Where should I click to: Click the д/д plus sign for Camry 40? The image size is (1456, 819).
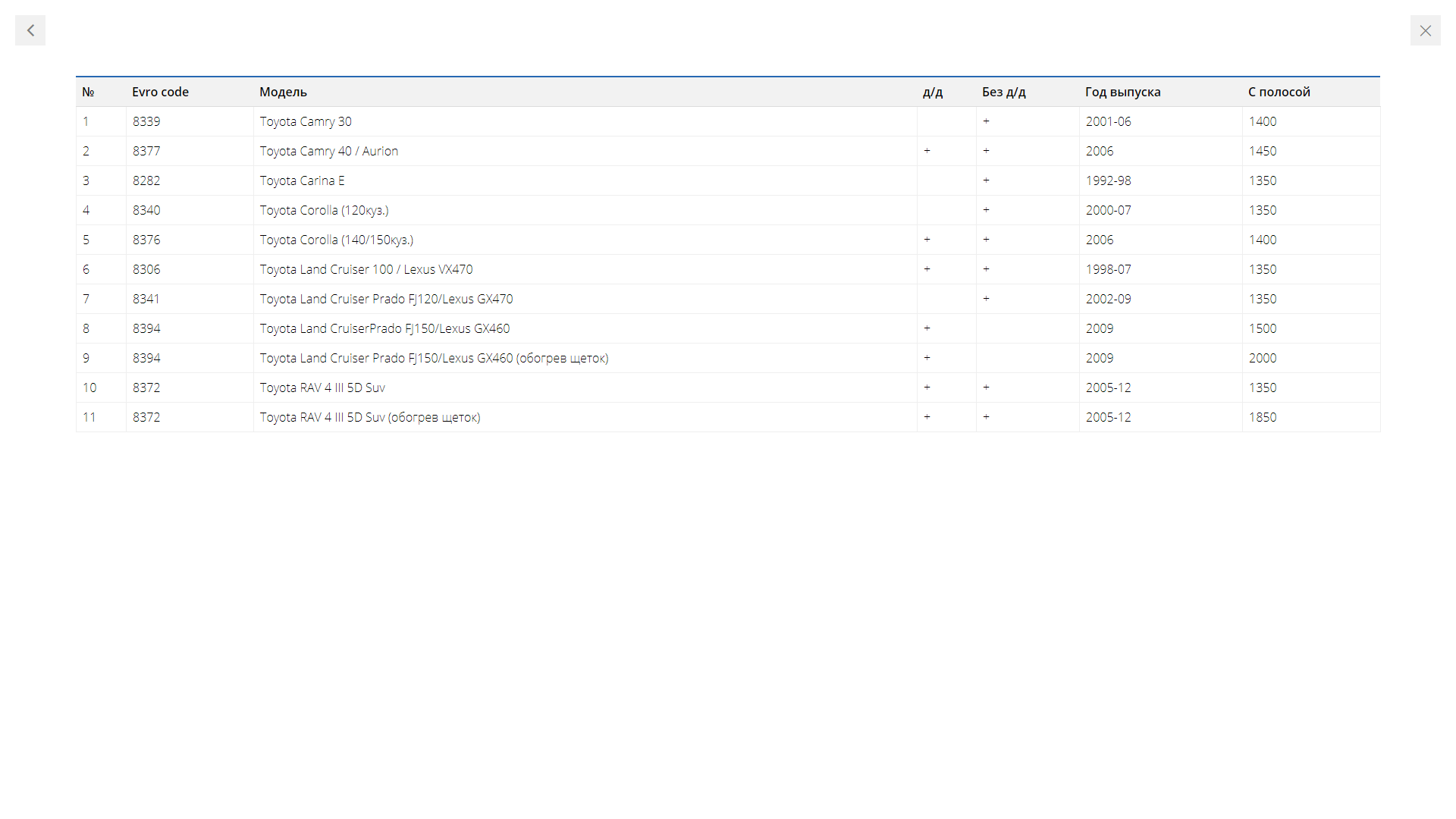tap(927, 151)
